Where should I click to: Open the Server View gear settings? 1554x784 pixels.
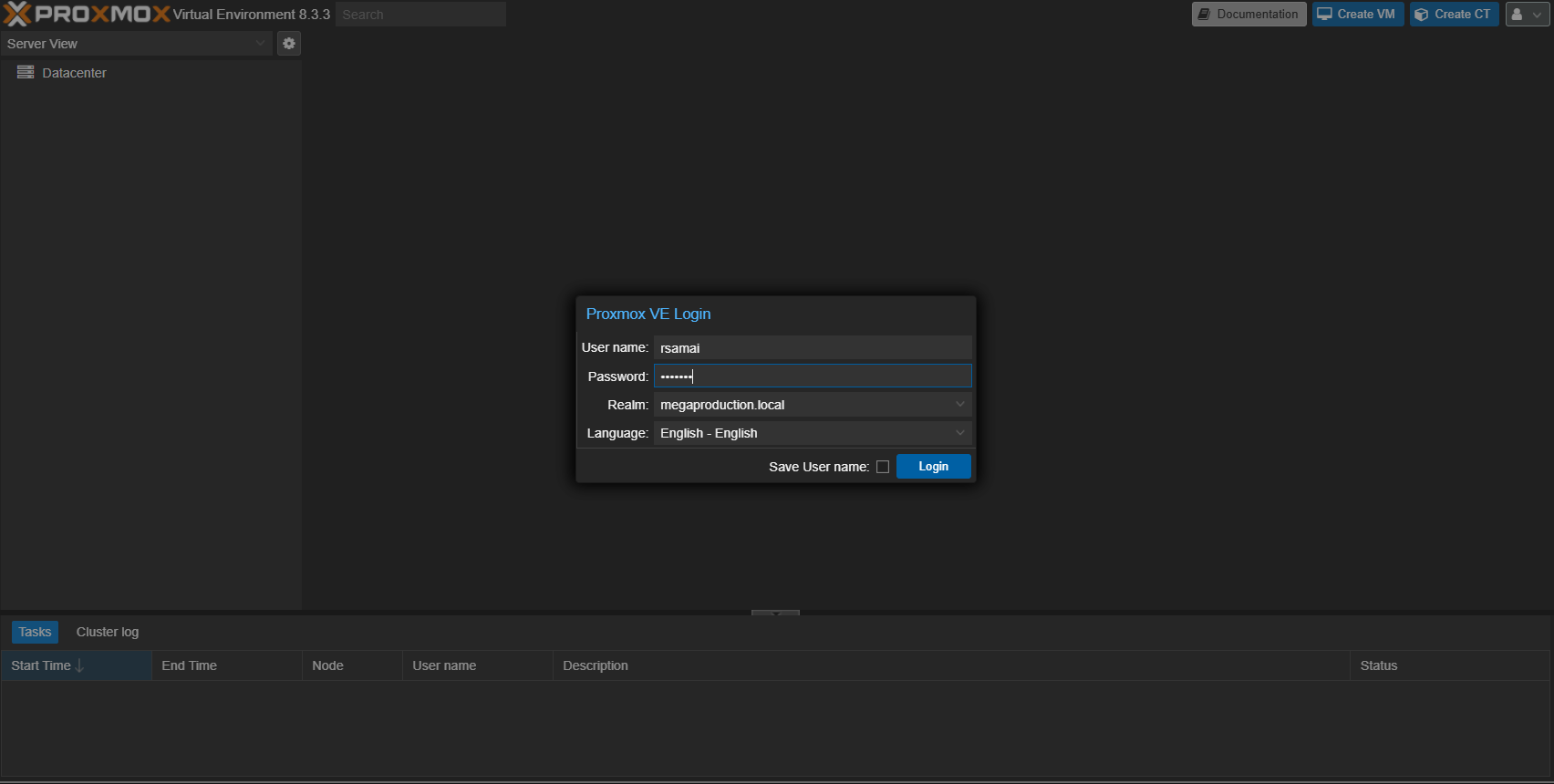point(289,44)
